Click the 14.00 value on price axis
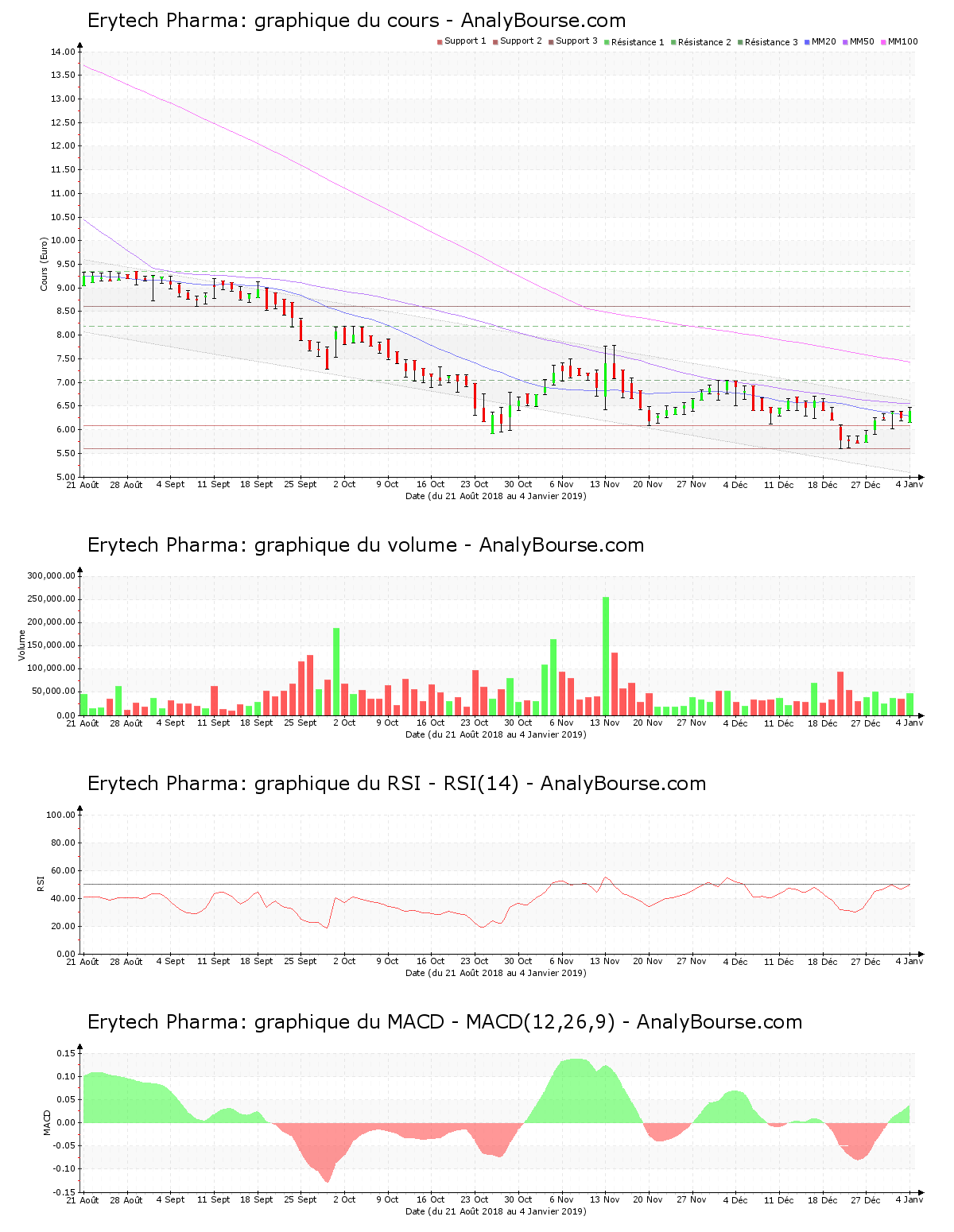 point(63,52)
